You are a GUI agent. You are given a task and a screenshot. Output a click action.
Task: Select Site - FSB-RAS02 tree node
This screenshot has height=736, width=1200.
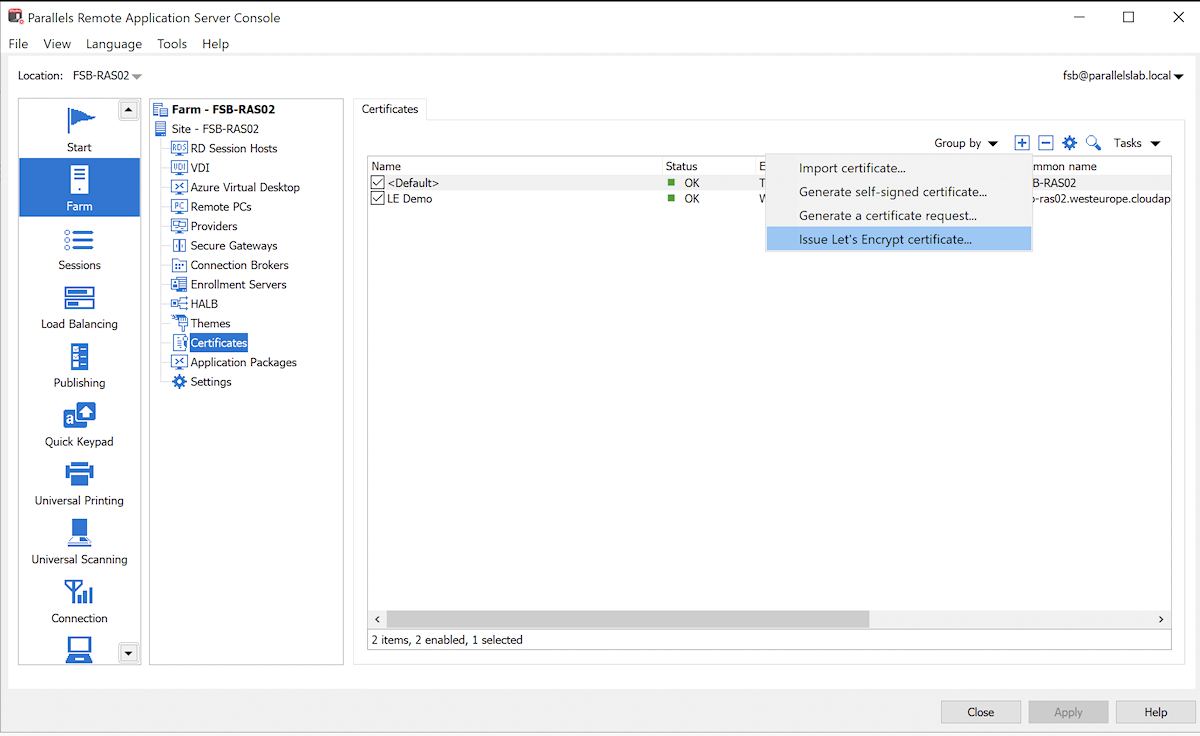click(x=215, y=129)
